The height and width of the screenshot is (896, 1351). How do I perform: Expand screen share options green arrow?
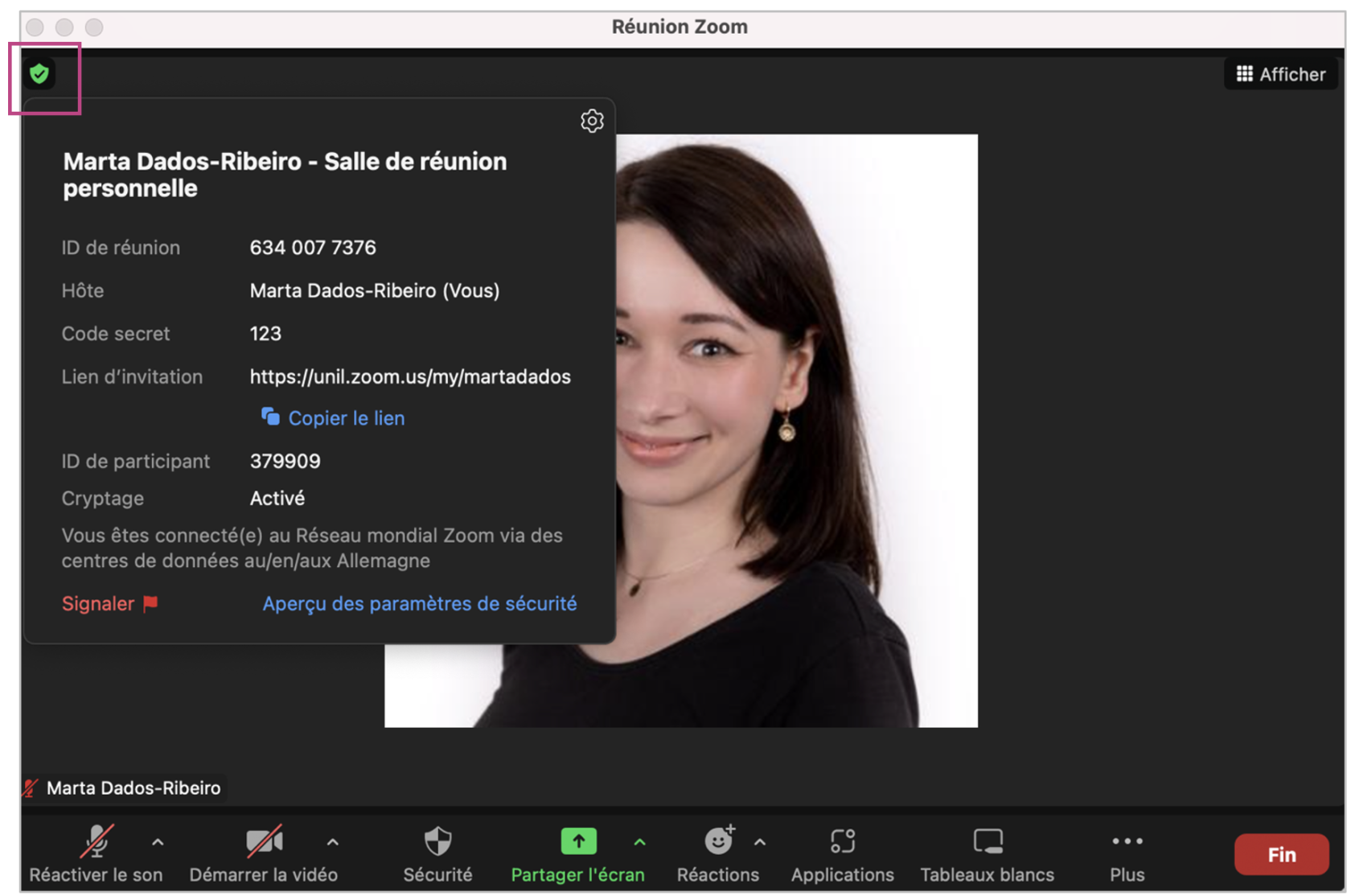640,842
